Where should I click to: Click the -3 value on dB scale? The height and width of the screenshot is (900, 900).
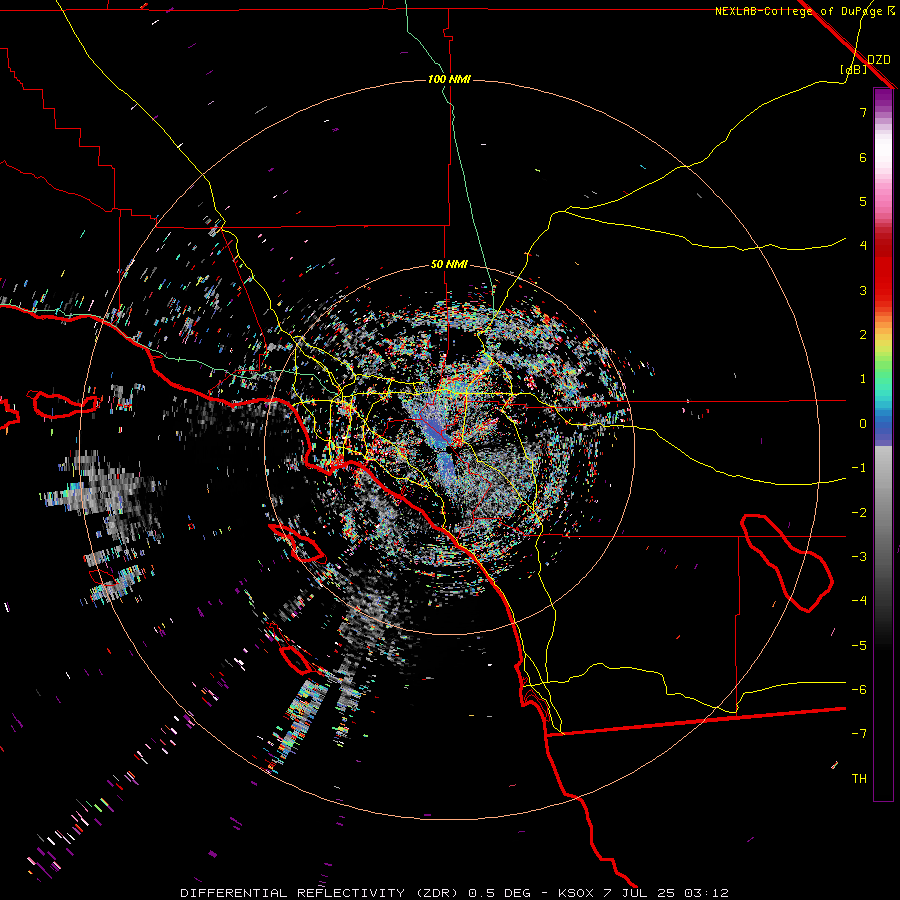click(859, 556)
